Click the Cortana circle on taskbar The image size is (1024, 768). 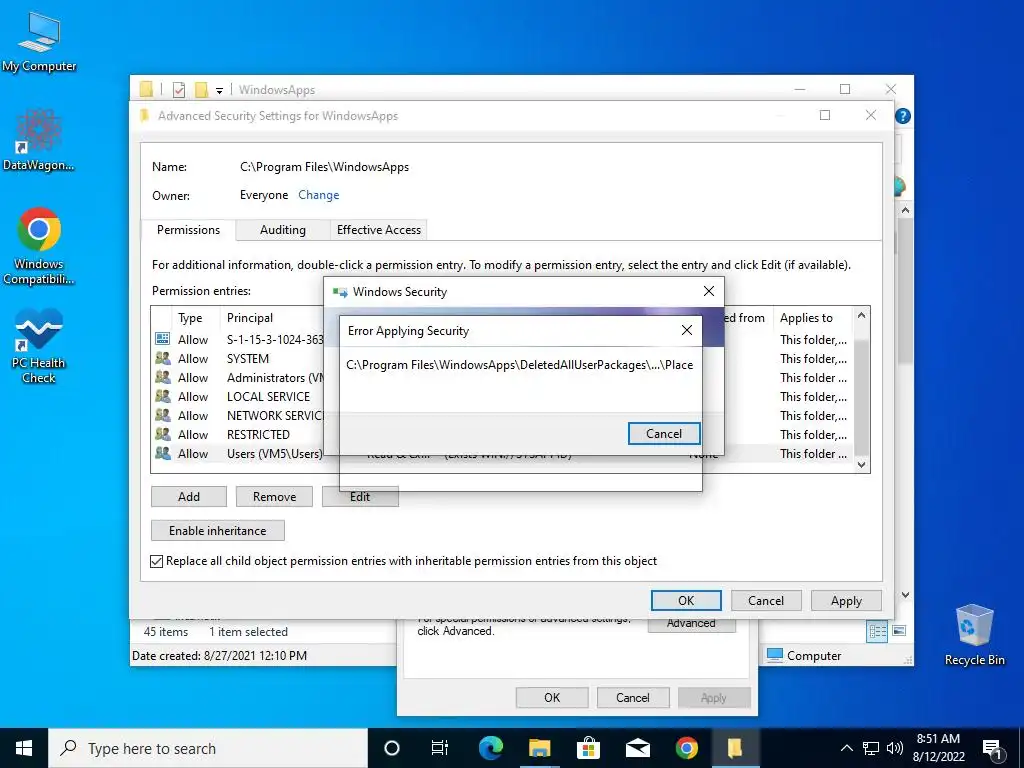[391, 748]
